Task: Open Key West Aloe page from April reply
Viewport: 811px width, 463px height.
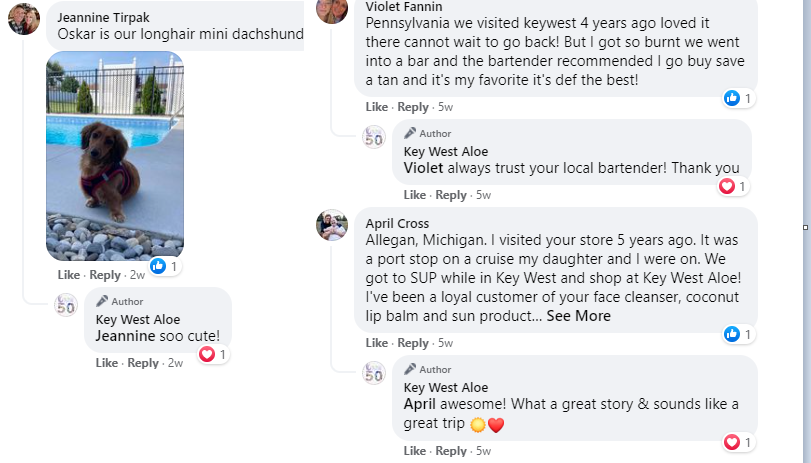Action: point(445,388)
